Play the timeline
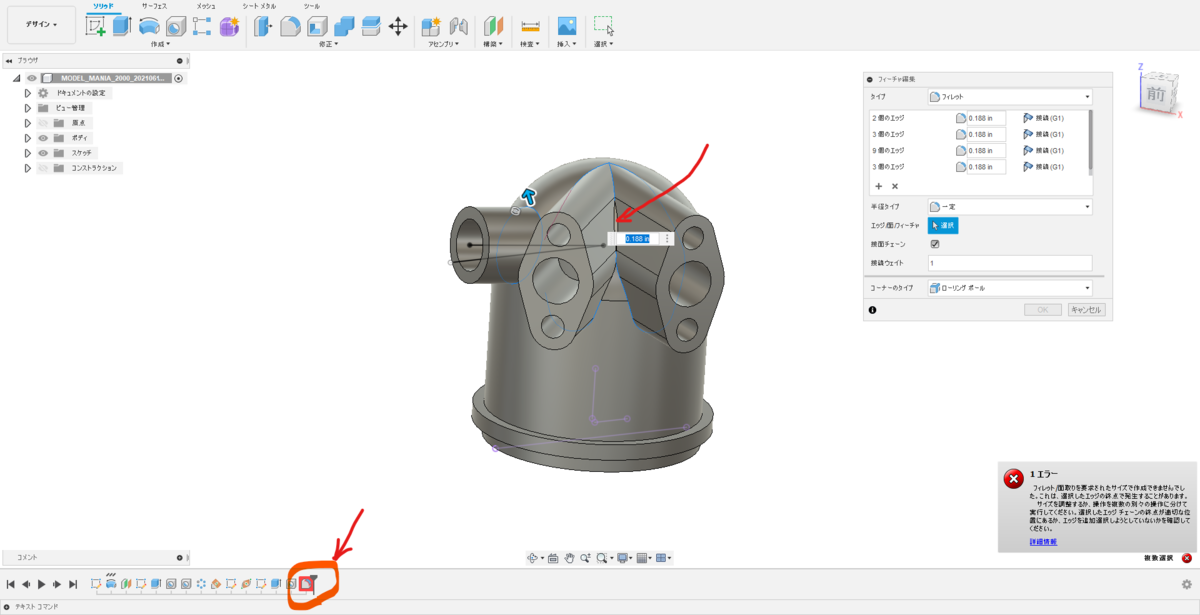1200x615 pixels. 41,584
